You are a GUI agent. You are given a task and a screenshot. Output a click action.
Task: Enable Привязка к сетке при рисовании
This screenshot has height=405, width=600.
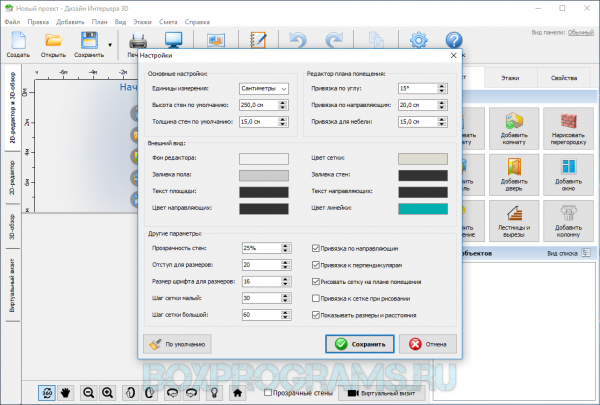(316, 298)
